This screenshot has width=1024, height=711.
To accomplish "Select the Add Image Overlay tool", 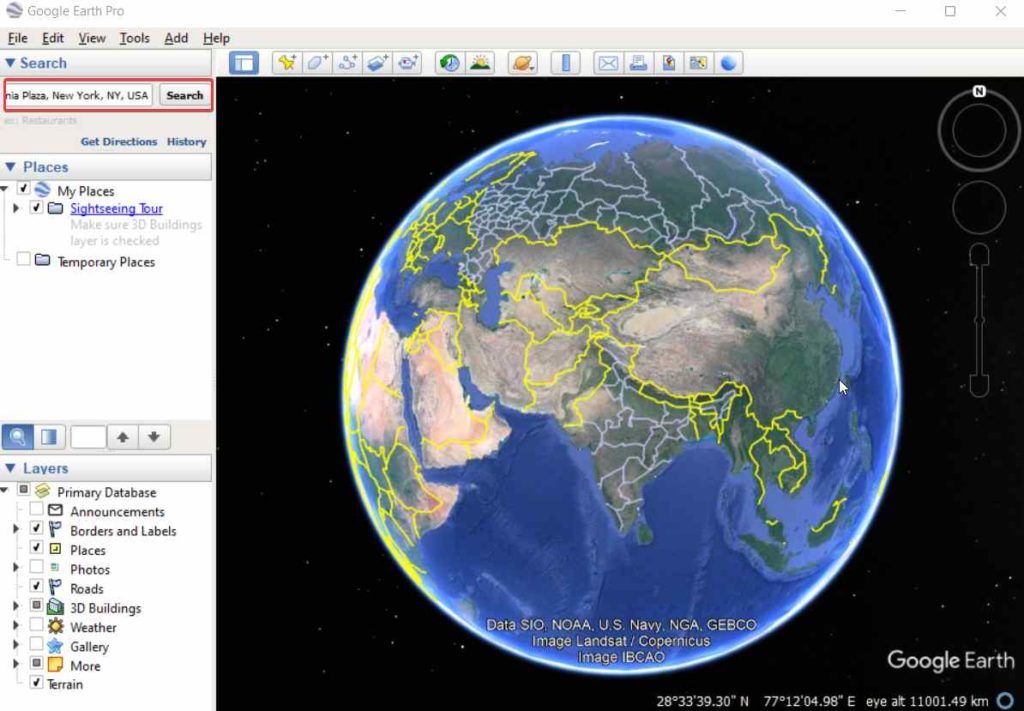I will click(377, 63).
